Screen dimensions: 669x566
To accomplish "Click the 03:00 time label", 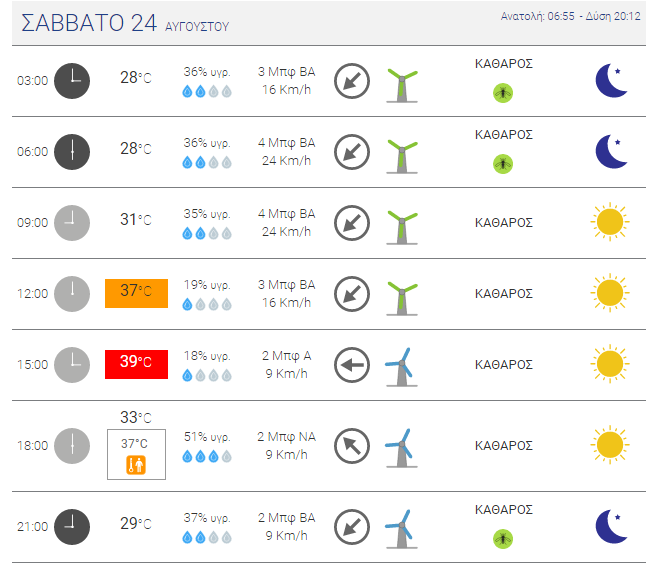I will [32, 81].
